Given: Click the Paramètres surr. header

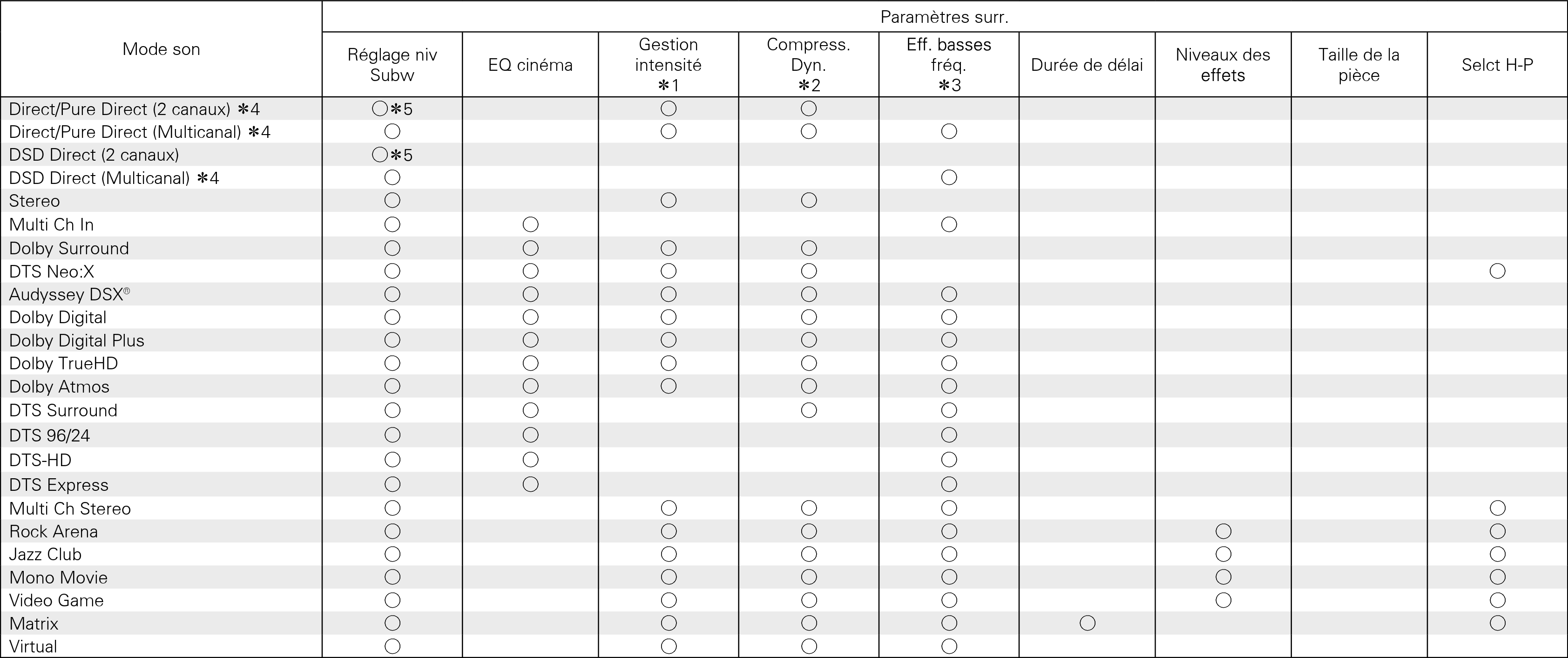Looking at the screenshot, I should click(944, 17).
